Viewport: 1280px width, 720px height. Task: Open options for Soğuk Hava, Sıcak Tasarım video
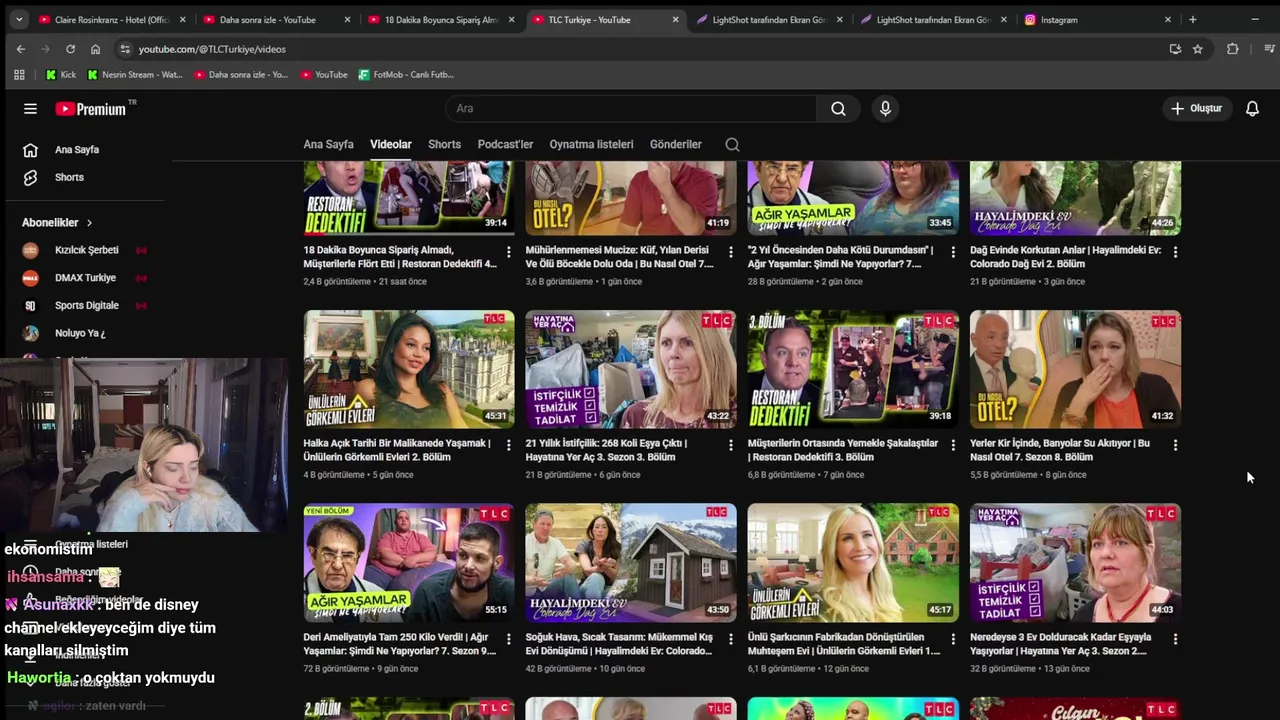[730, 638]
